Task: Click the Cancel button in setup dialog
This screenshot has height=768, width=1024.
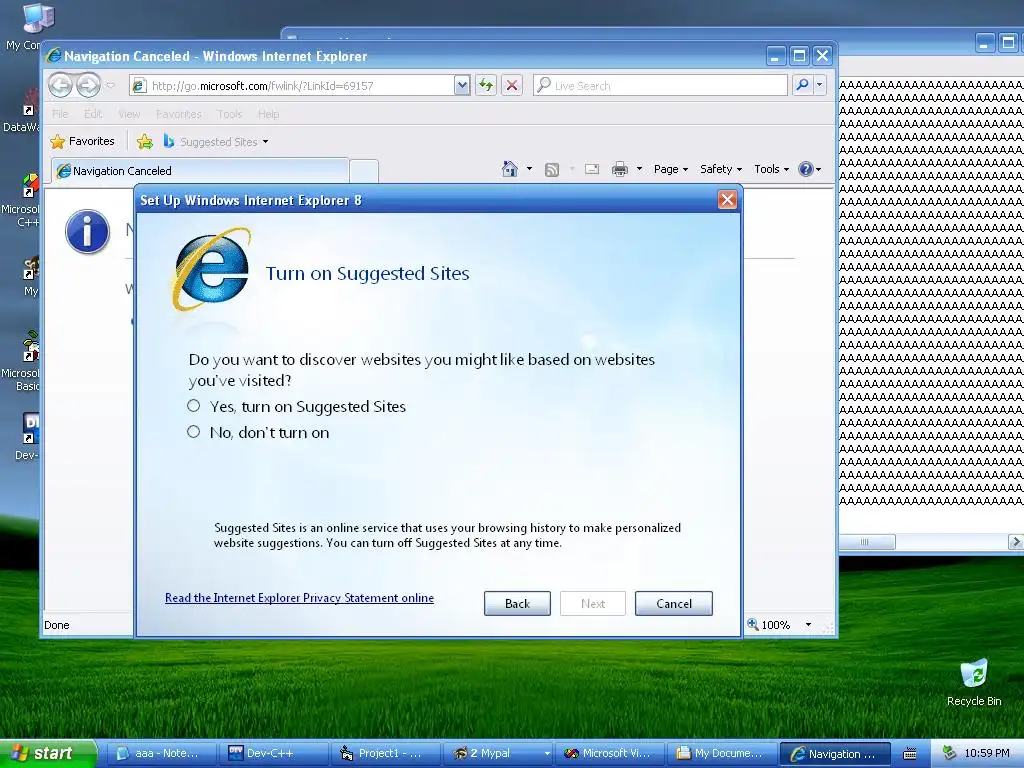Action: point(674,603)
